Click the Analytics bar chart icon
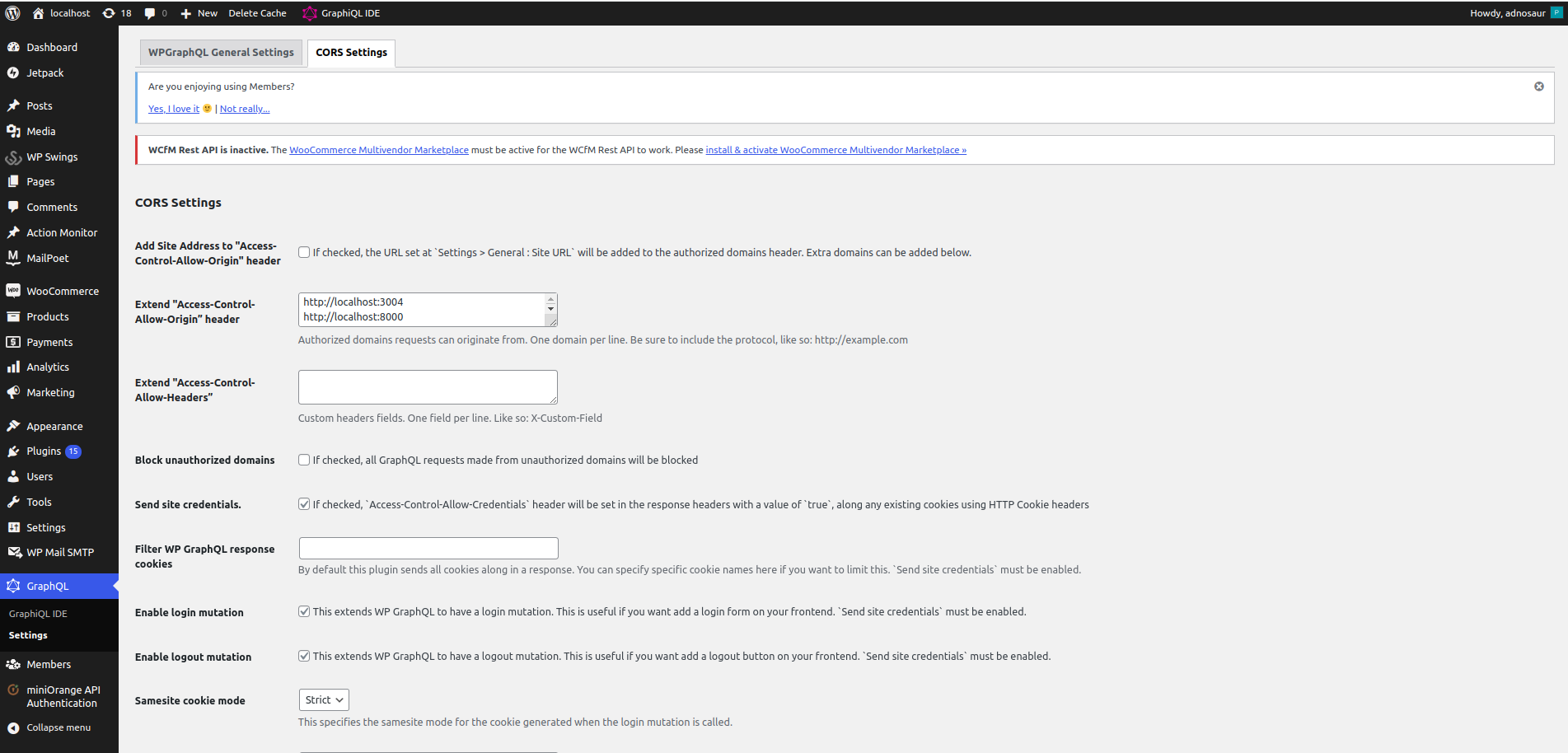Image resolution: width=1568 pixels, height=753 pixels. 13,367
